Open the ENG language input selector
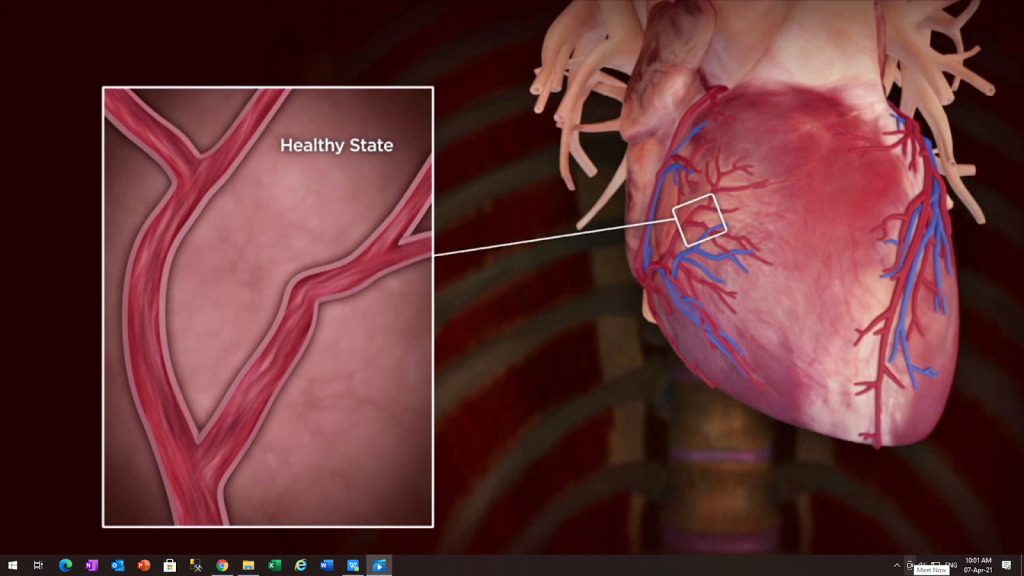The width and height of the screenshot is (1024, 576). click(x=951, y=566)
